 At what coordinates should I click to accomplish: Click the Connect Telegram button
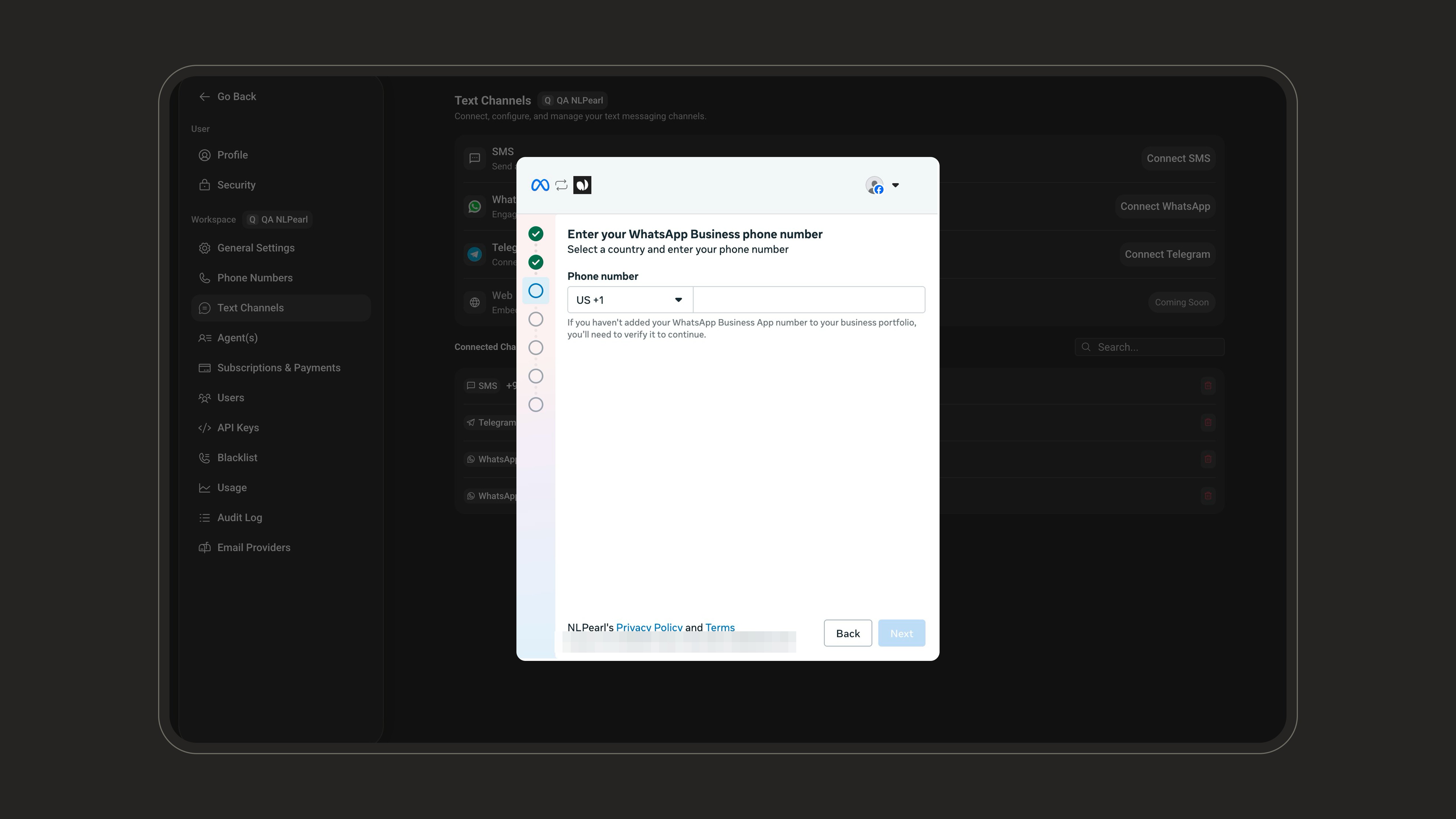pos(1167,254)
